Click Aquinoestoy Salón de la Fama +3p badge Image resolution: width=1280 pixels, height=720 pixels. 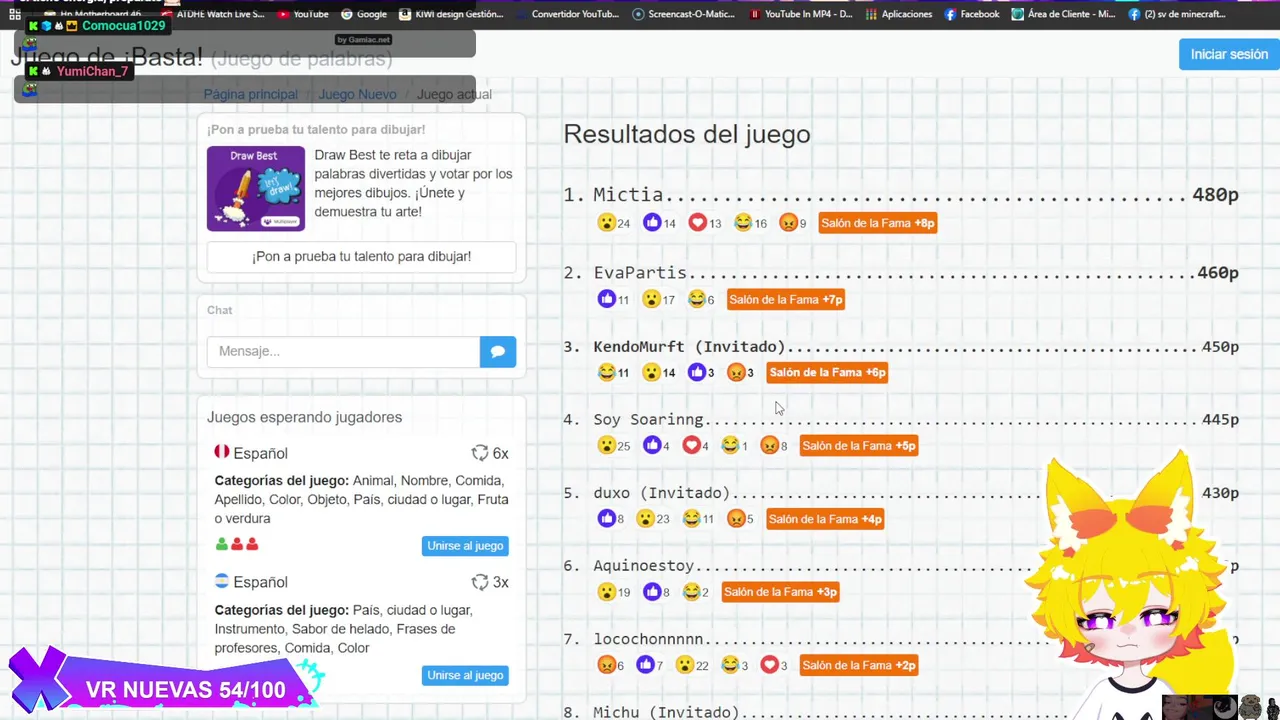pos(780,592)
